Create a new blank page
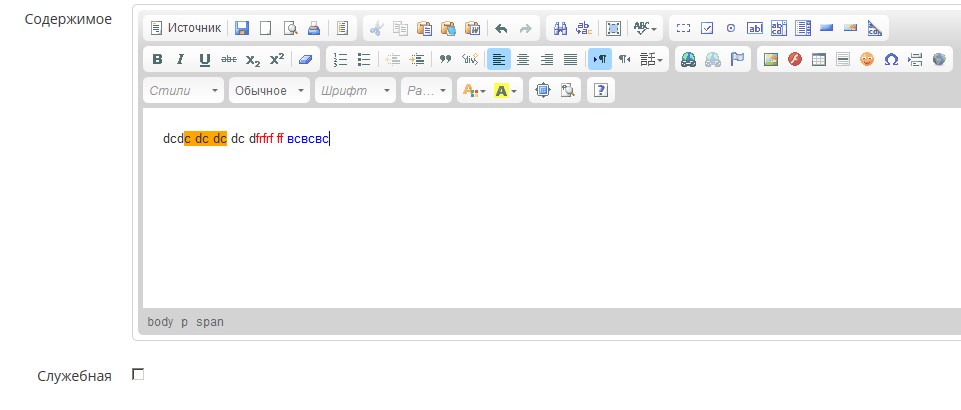961x410 pixels. click(265, 28)
